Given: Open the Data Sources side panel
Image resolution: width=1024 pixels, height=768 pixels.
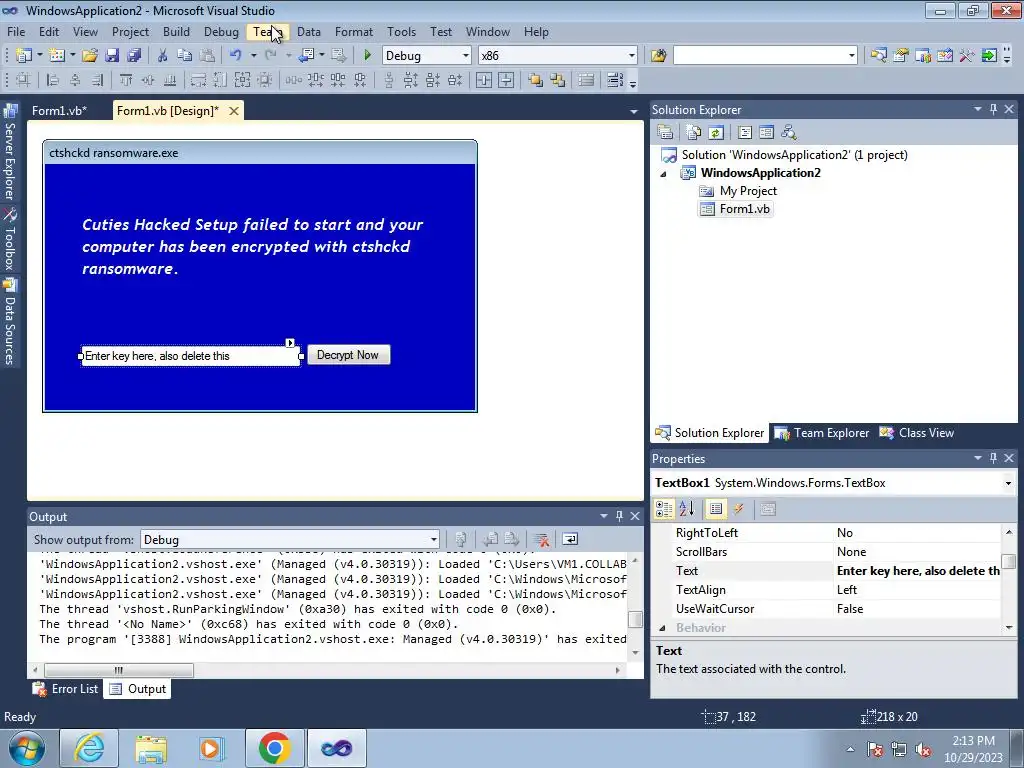Looking at the screenshot, I should click(10, 323).
